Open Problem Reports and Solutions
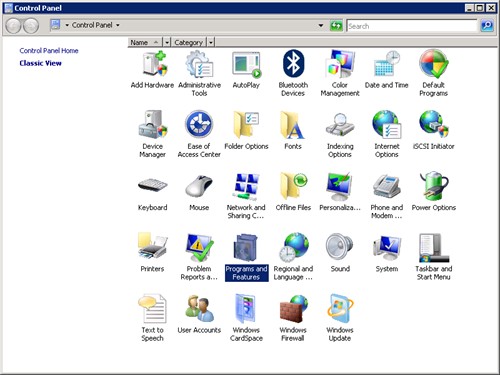 [x=199, y=257]
